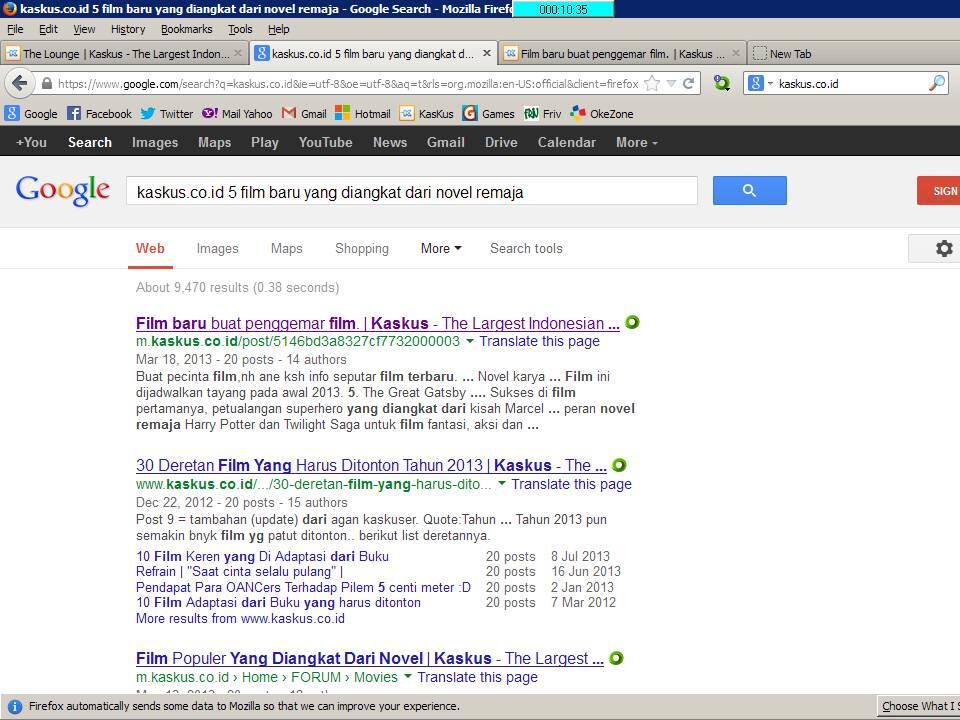Click the magnifier in the Firefox search box
The height and width of the screenshot is (720, 960).
click(x=936, y=84)
